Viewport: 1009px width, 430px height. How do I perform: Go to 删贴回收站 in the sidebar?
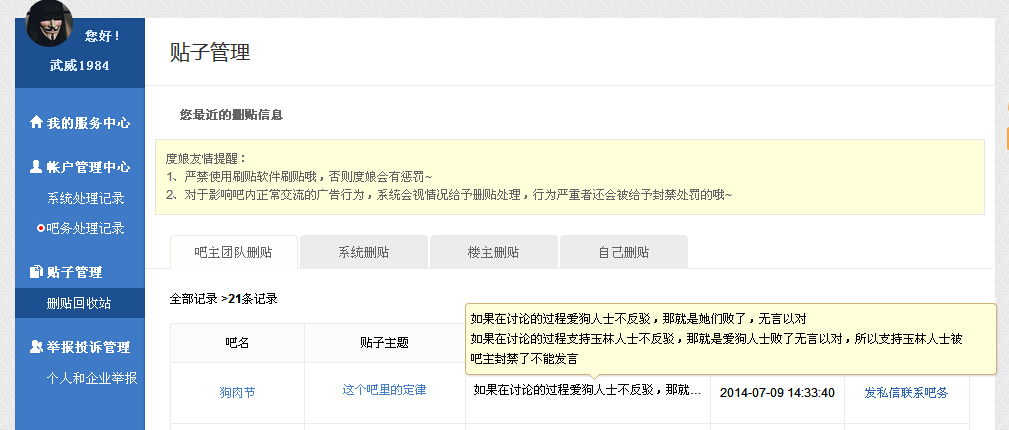[x=79, y=303]
